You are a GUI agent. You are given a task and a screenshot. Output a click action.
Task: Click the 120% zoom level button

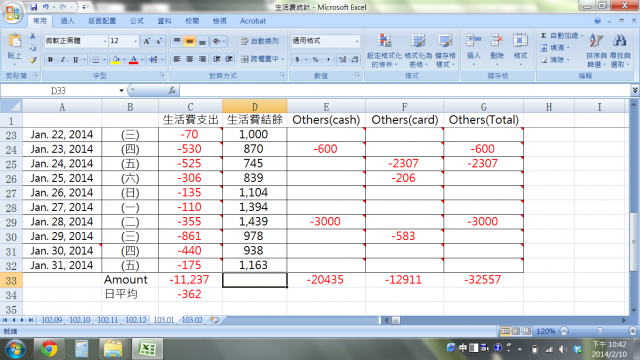(x=545, y=331)
